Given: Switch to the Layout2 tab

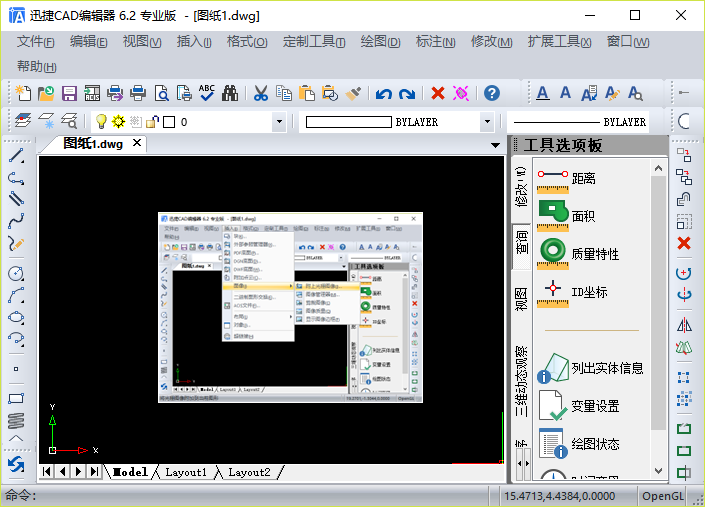Looking at the screenshot, I should pos(249,472).
